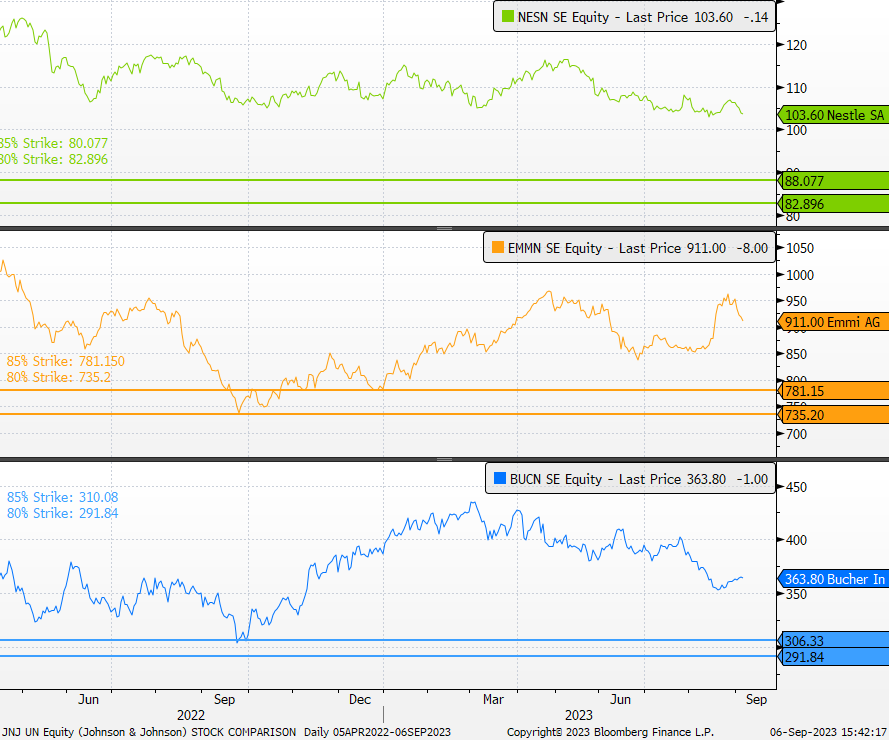
Task: Click the 2023 year label on the time axis
Action: coord(578,715)
